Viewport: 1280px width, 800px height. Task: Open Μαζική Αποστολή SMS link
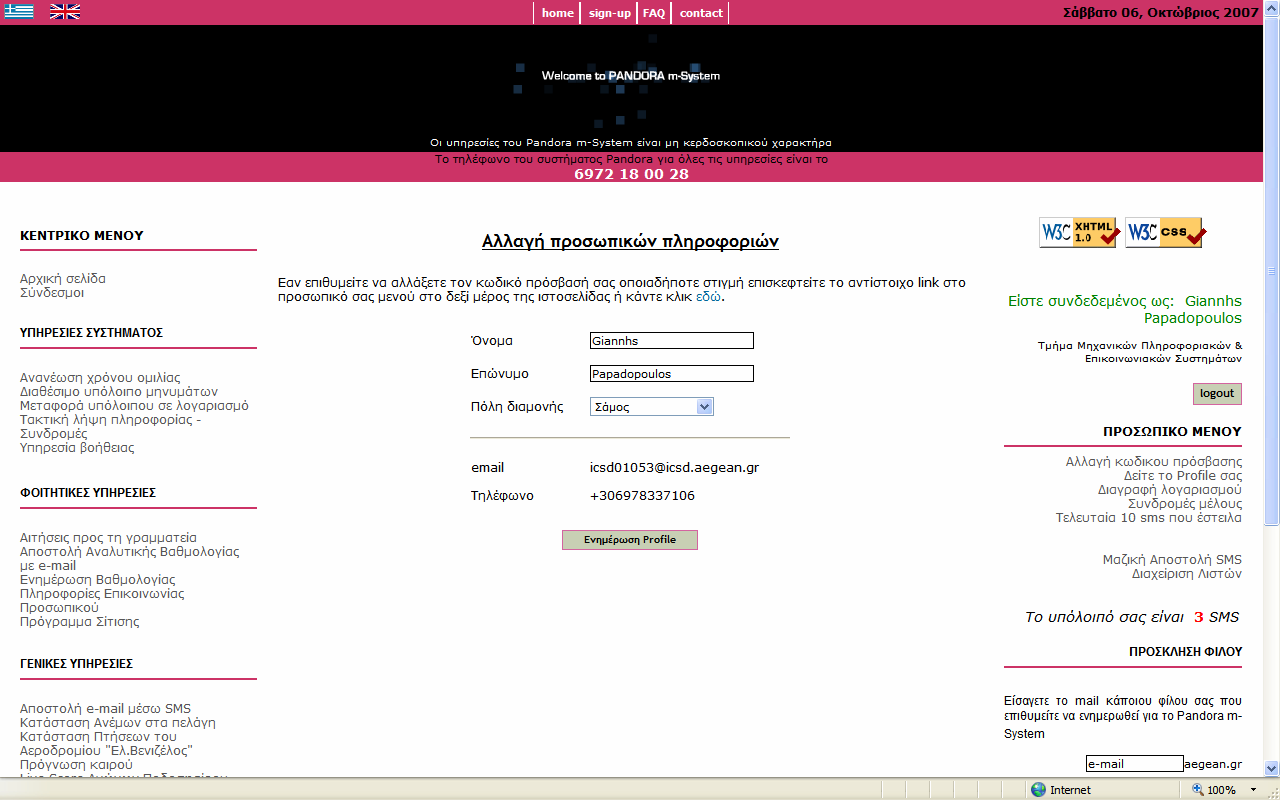pos(1172,560)
